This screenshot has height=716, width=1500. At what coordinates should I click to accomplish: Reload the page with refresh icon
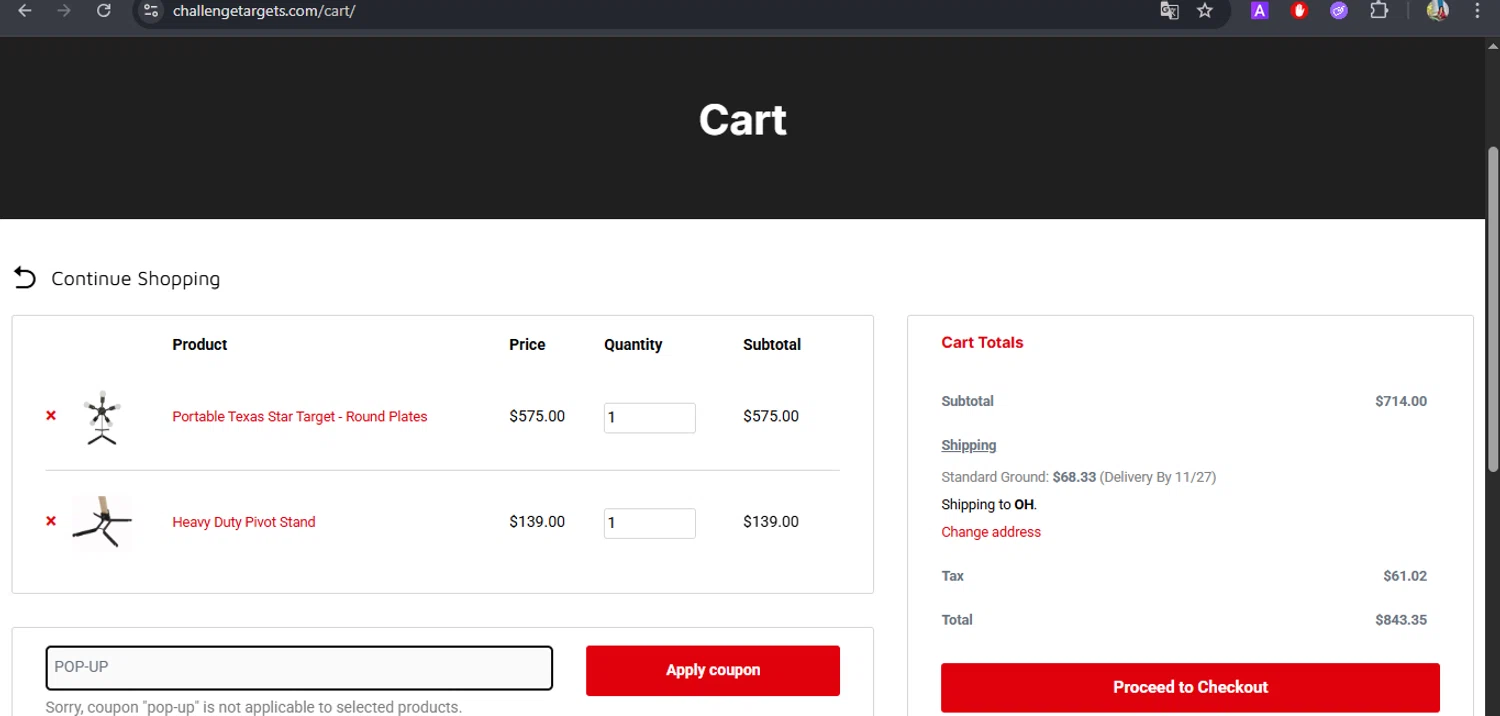click(104, 11)
